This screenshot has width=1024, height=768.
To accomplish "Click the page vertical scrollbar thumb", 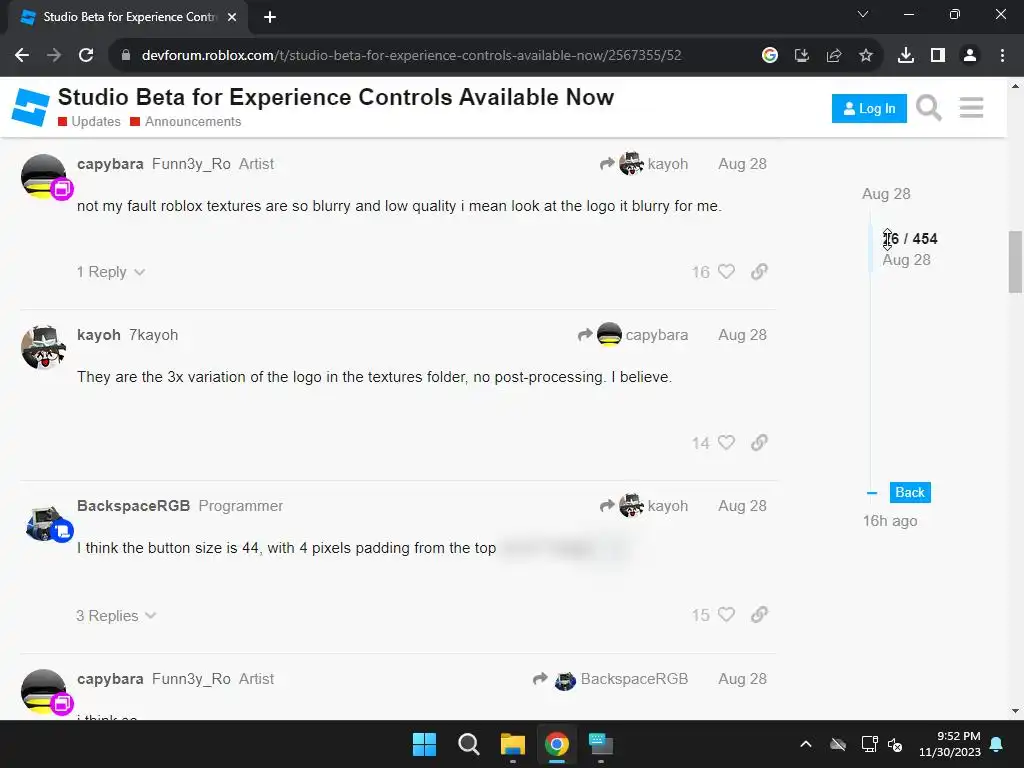I will click(x=1015, y=262).
